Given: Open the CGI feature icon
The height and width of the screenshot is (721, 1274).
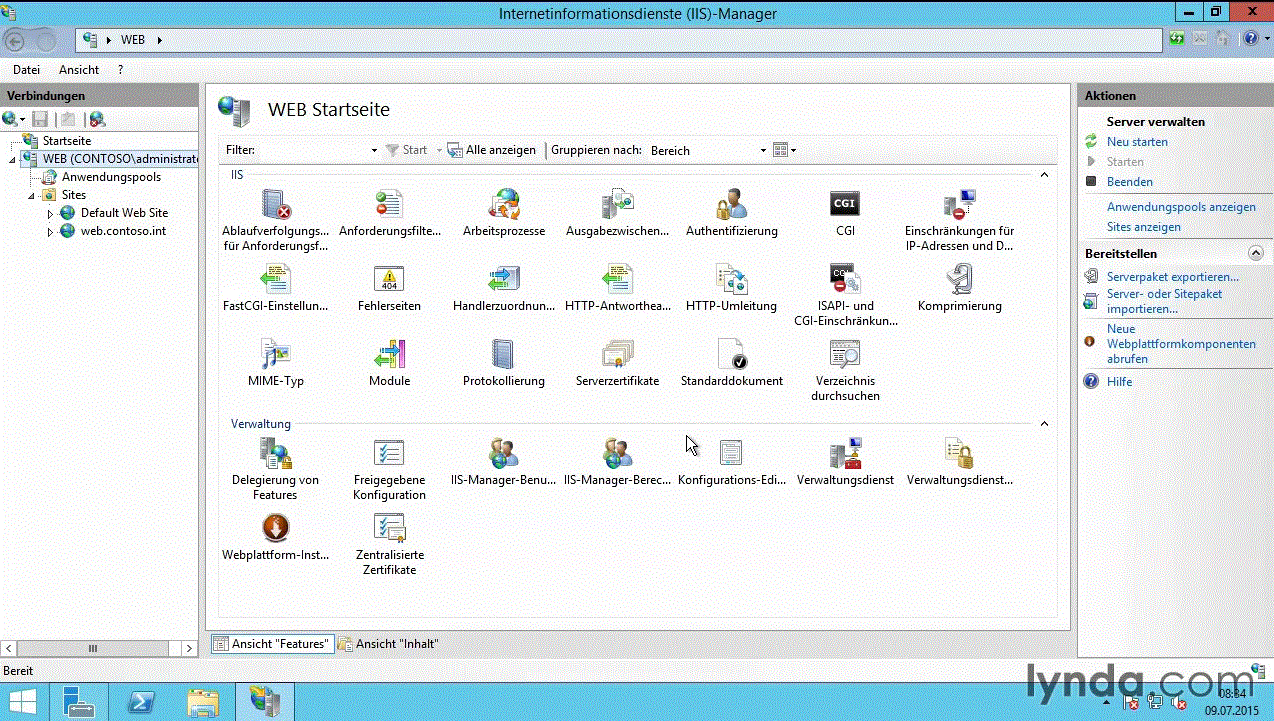Looking at the screenshot, I should tap(845, 205).
